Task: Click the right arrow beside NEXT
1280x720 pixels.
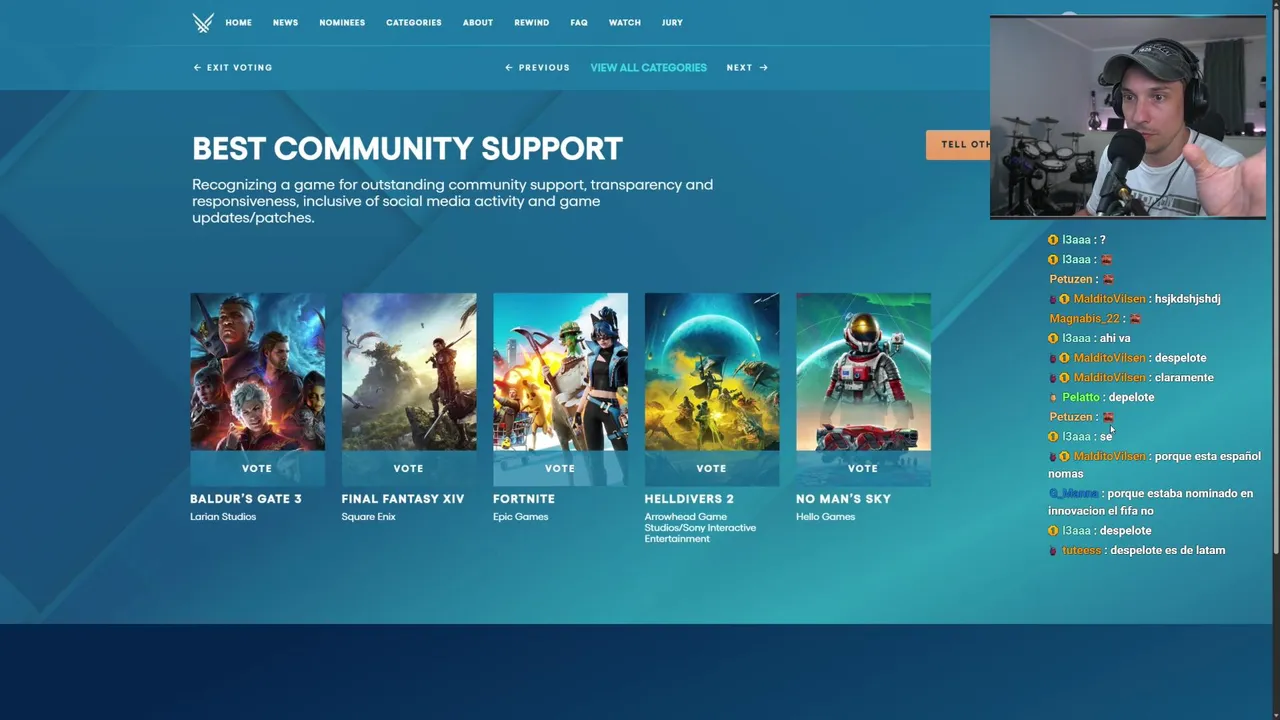Action: click(764, 68)
